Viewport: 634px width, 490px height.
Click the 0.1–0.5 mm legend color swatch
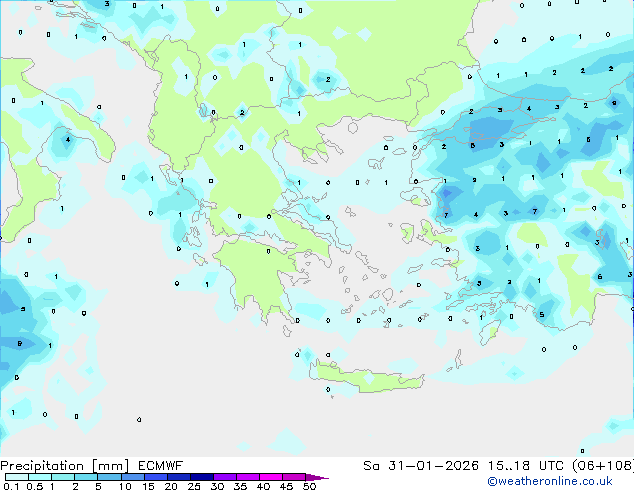[x=17, y=477]
